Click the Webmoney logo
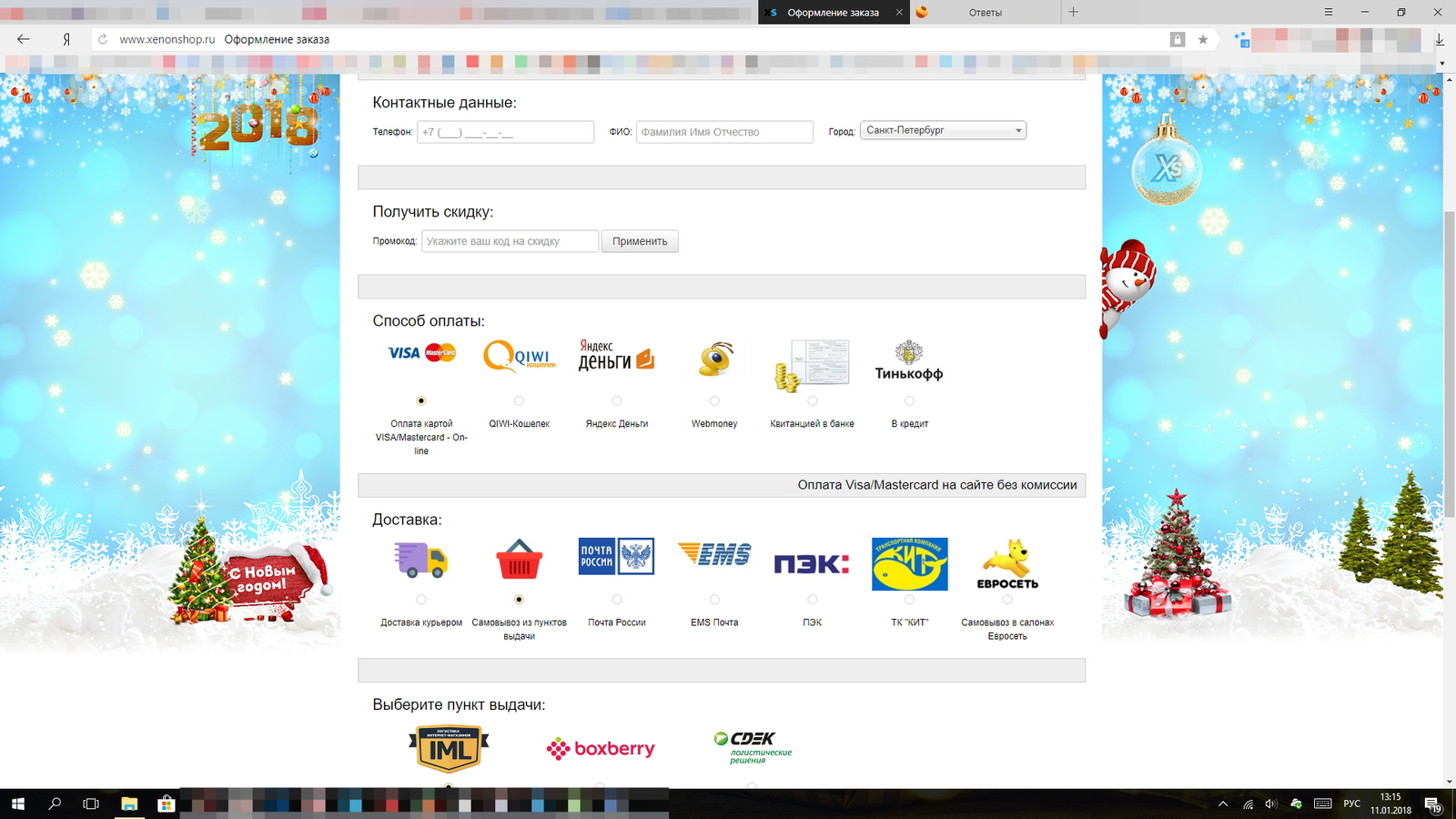 pyautogui.click(x=715, y=359)
